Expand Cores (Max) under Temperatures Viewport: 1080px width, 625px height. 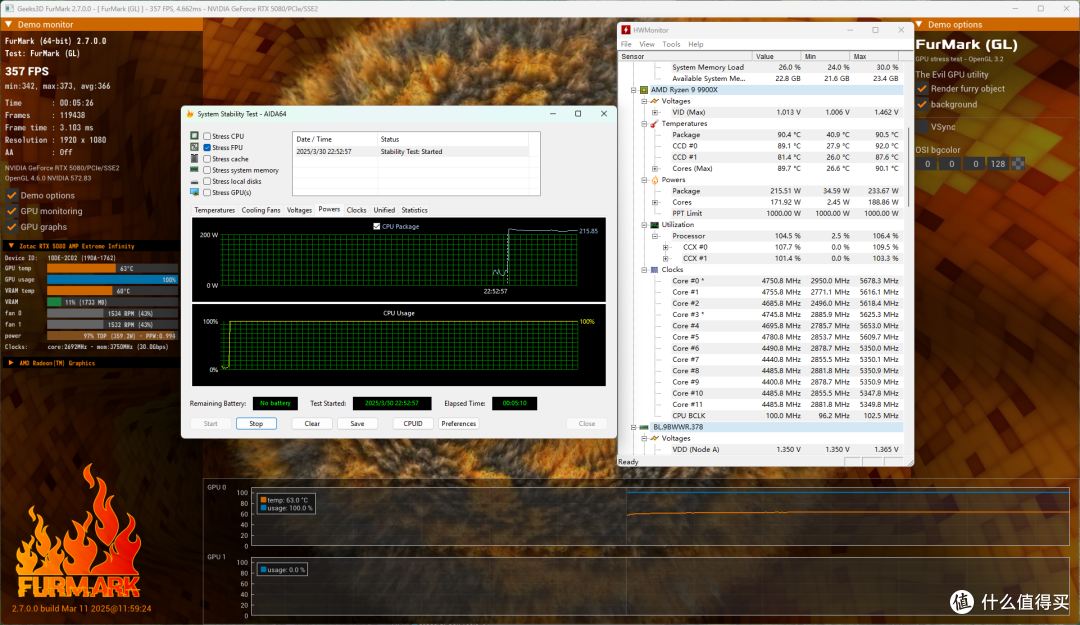click(x=655, y=169)
